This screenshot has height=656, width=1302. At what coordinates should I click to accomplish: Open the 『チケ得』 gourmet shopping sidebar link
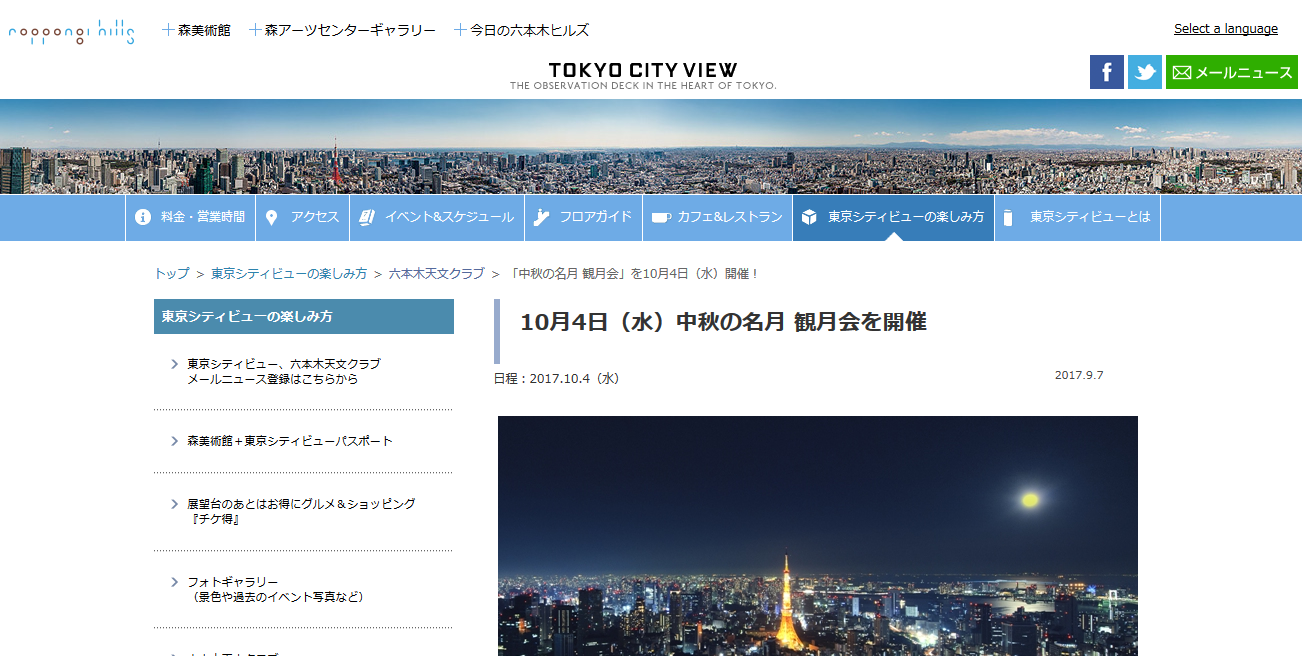pyautogui.click(x=301, y=512)
